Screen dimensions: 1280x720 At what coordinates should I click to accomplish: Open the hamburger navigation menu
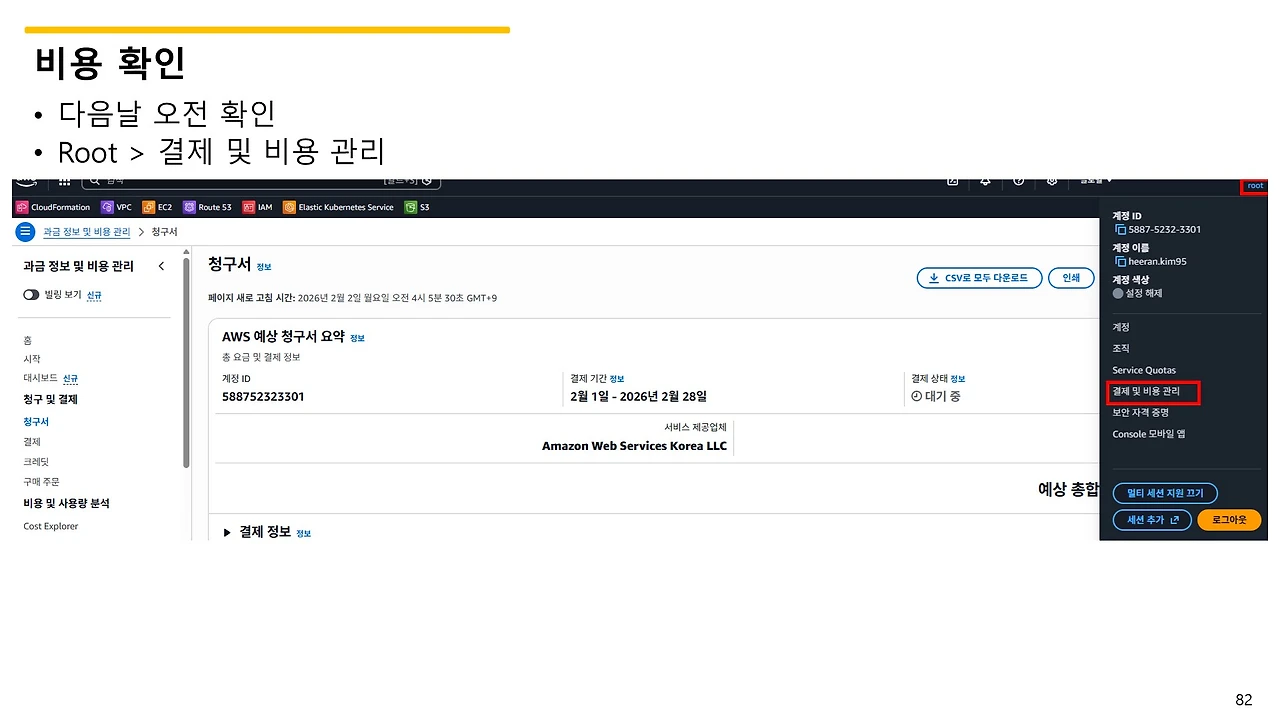26,232
